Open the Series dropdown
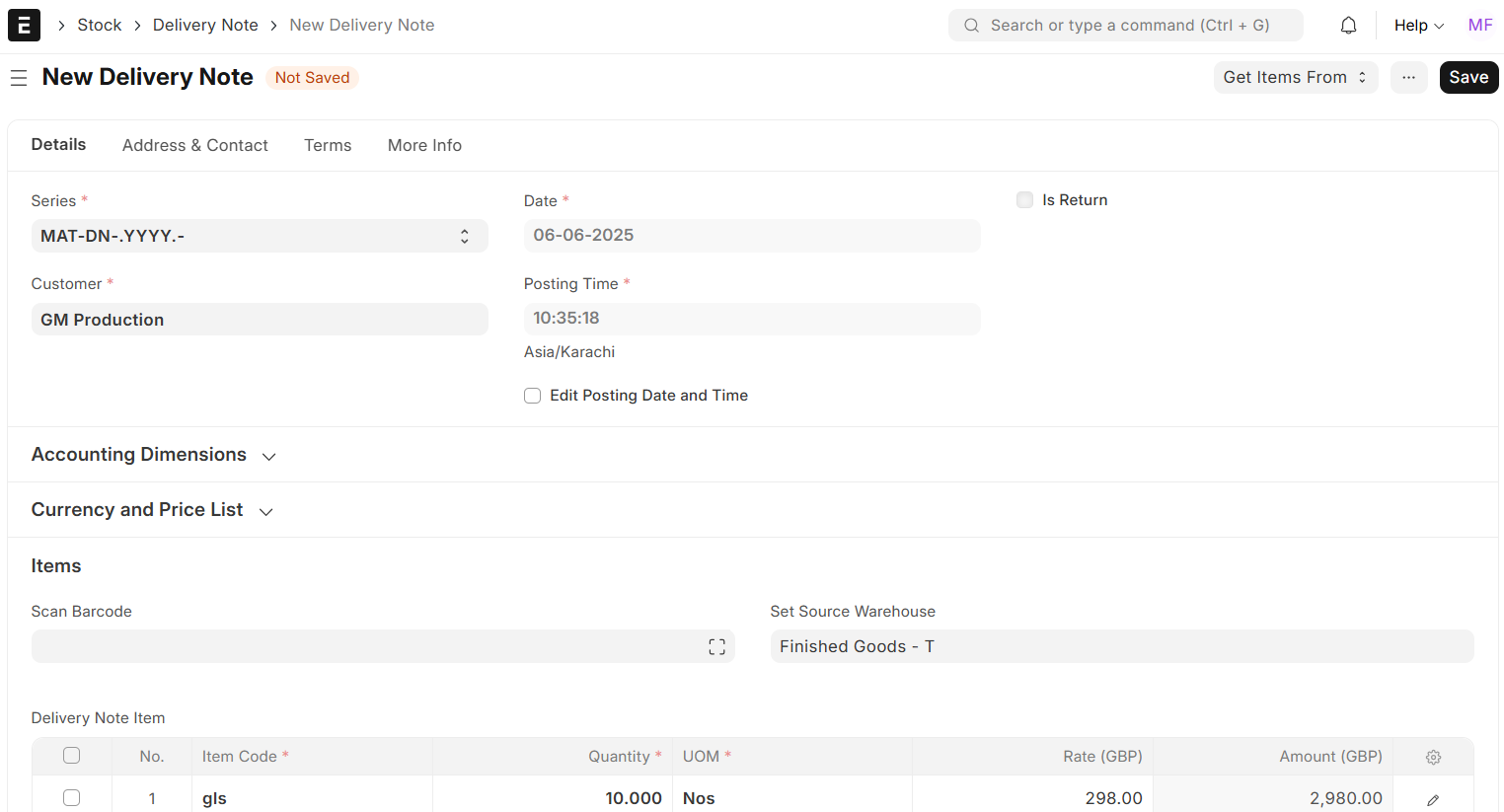The image size is (1504, 812). click(x=260, y=236)
